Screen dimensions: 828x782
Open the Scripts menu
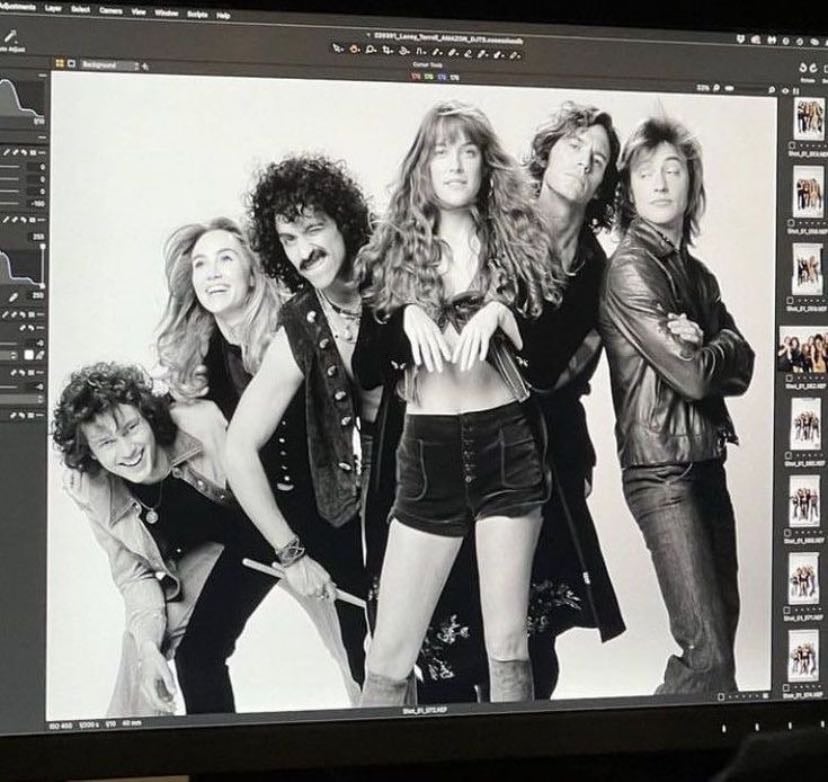[x=197, y=14]
